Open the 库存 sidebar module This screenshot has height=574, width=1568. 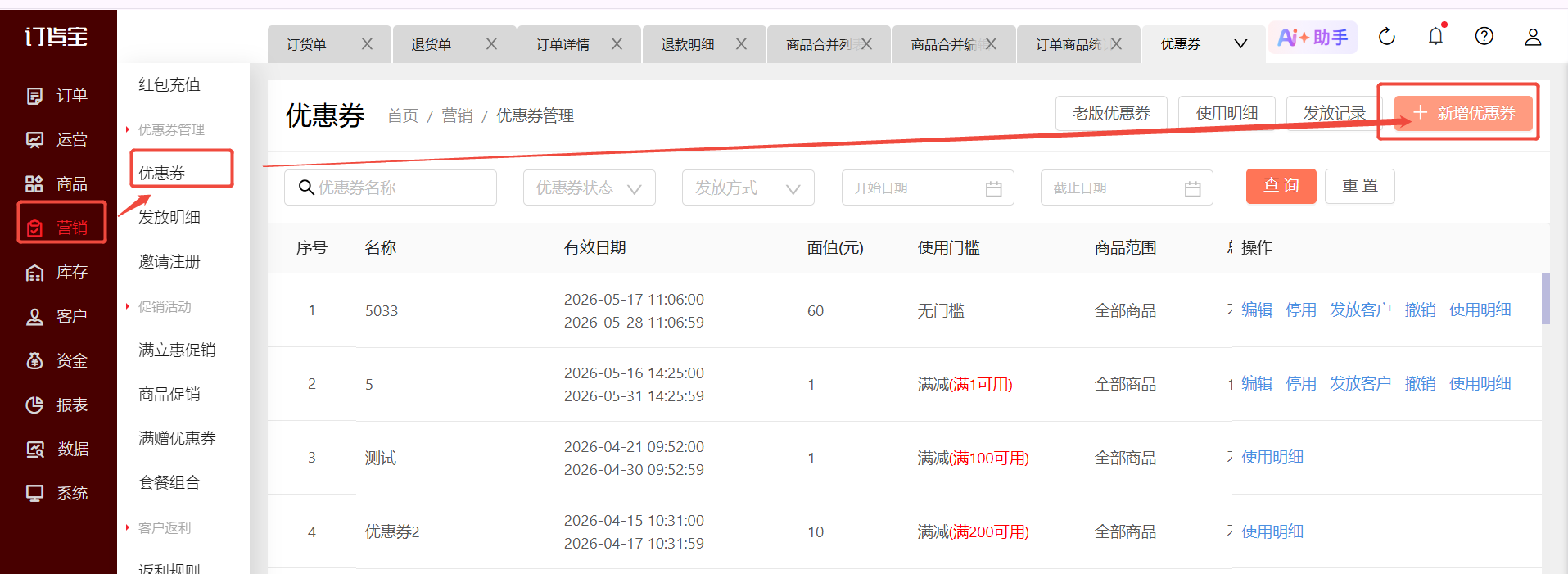[56, 273]
